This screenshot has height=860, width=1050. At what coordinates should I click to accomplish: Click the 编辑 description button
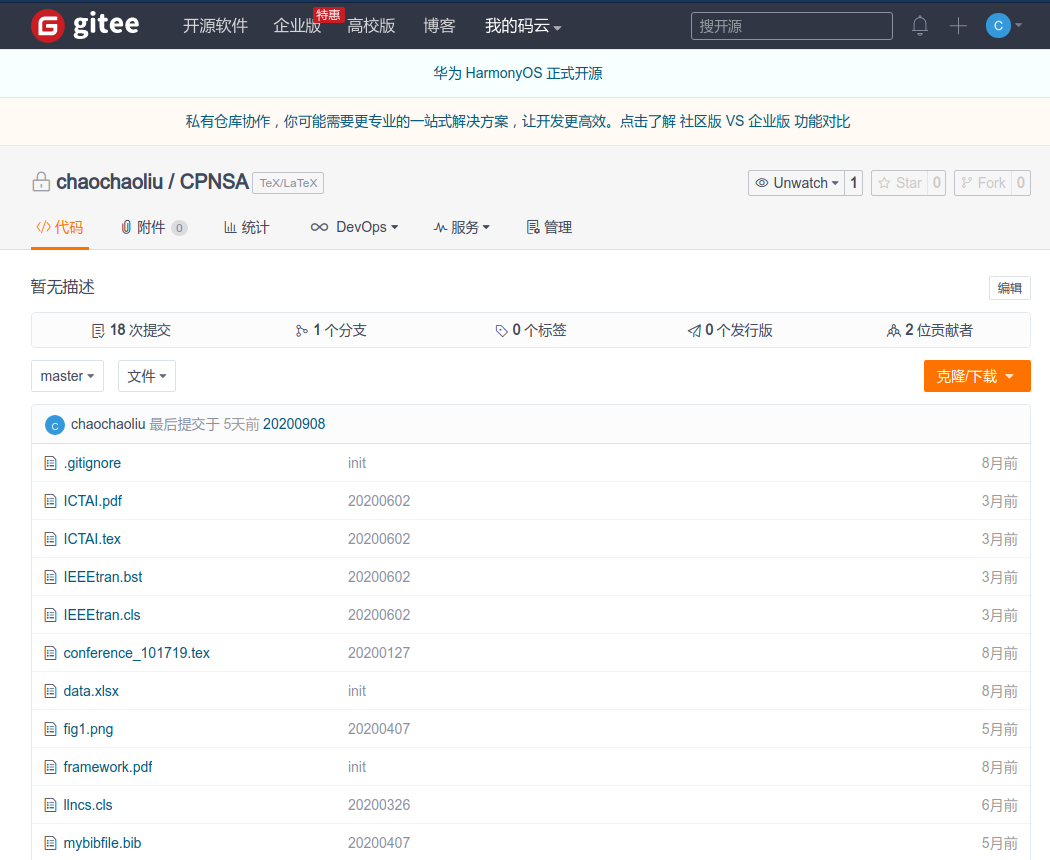[x=1009, y=288]
